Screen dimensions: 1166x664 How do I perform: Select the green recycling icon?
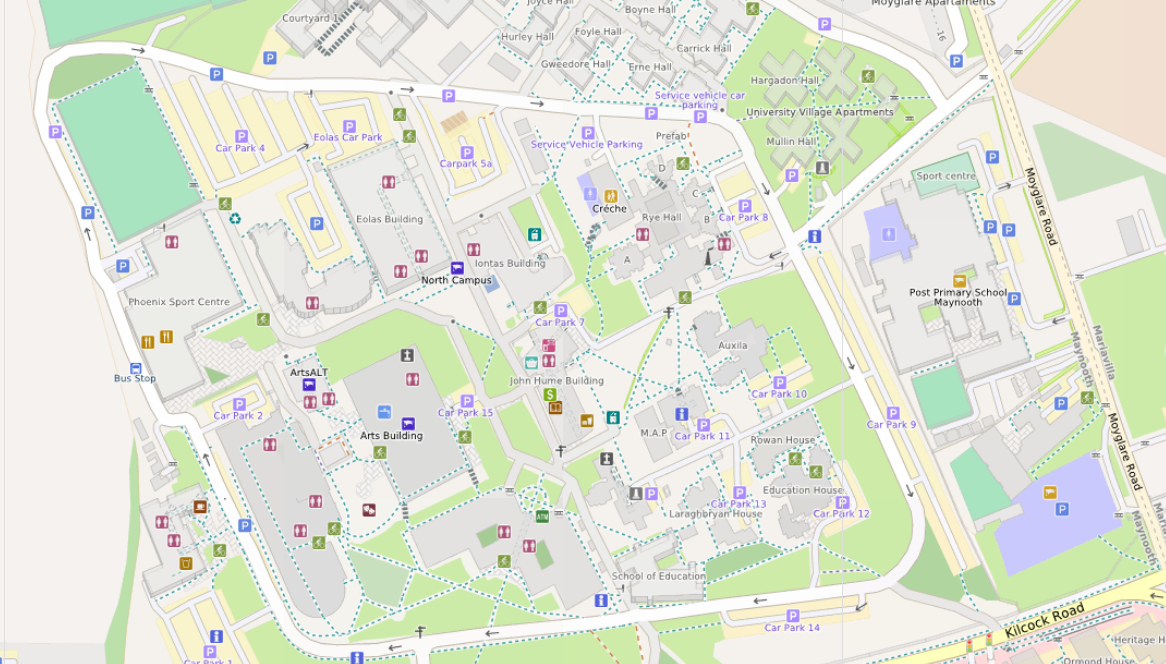tap(235, 219)
